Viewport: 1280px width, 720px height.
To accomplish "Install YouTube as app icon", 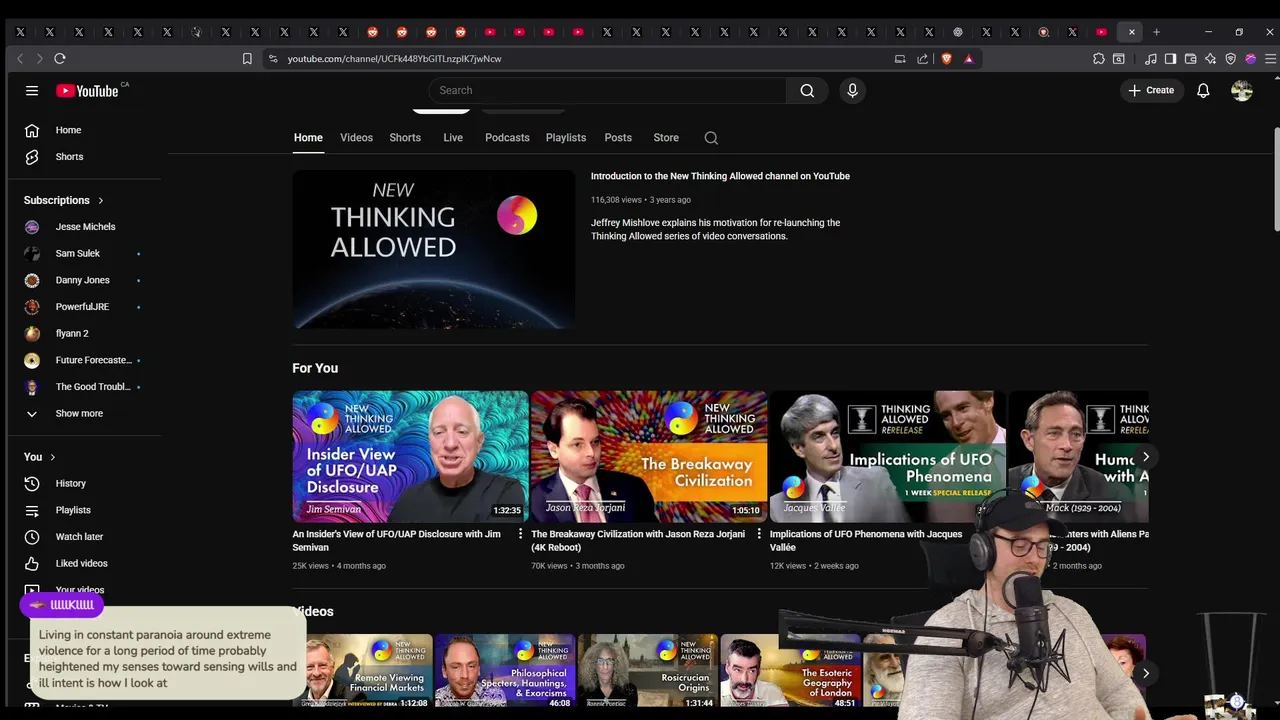I will 900,59.
